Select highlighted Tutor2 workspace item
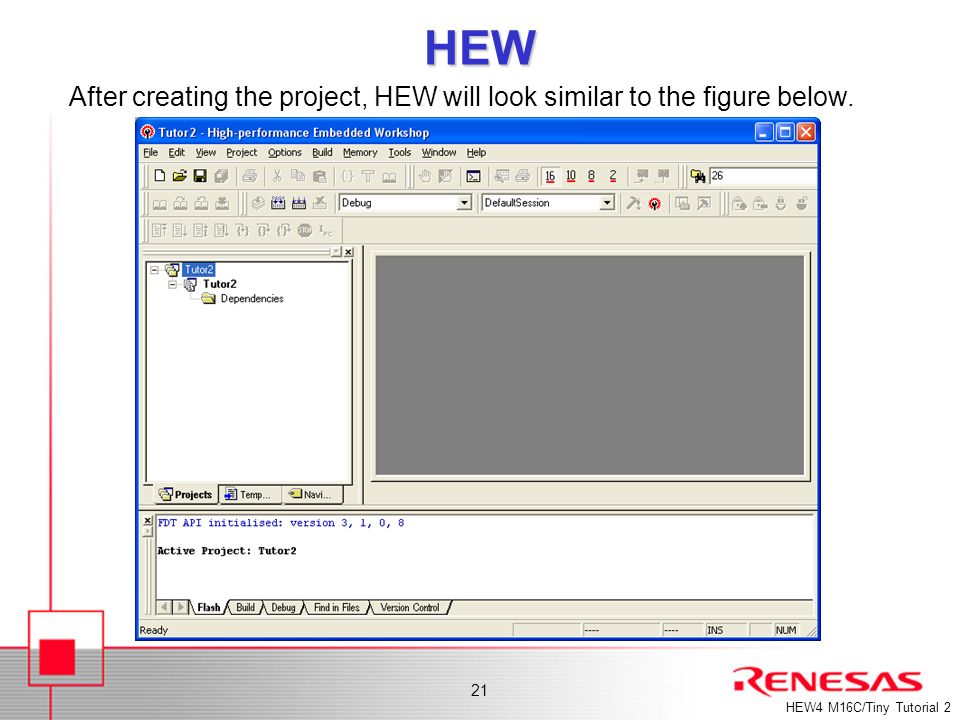The image size is (960, 720). 199,269
